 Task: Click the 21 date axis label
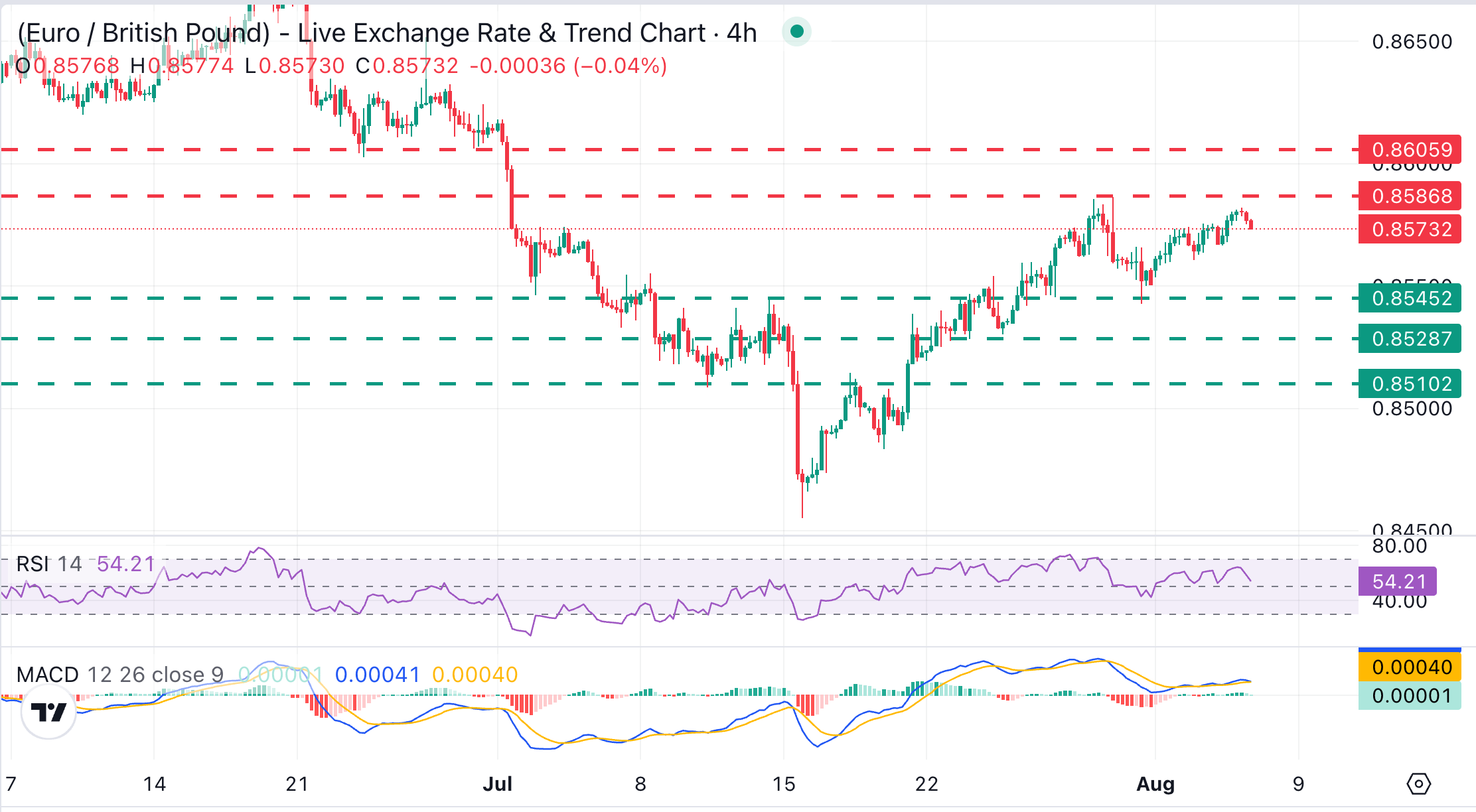[297, 784]
